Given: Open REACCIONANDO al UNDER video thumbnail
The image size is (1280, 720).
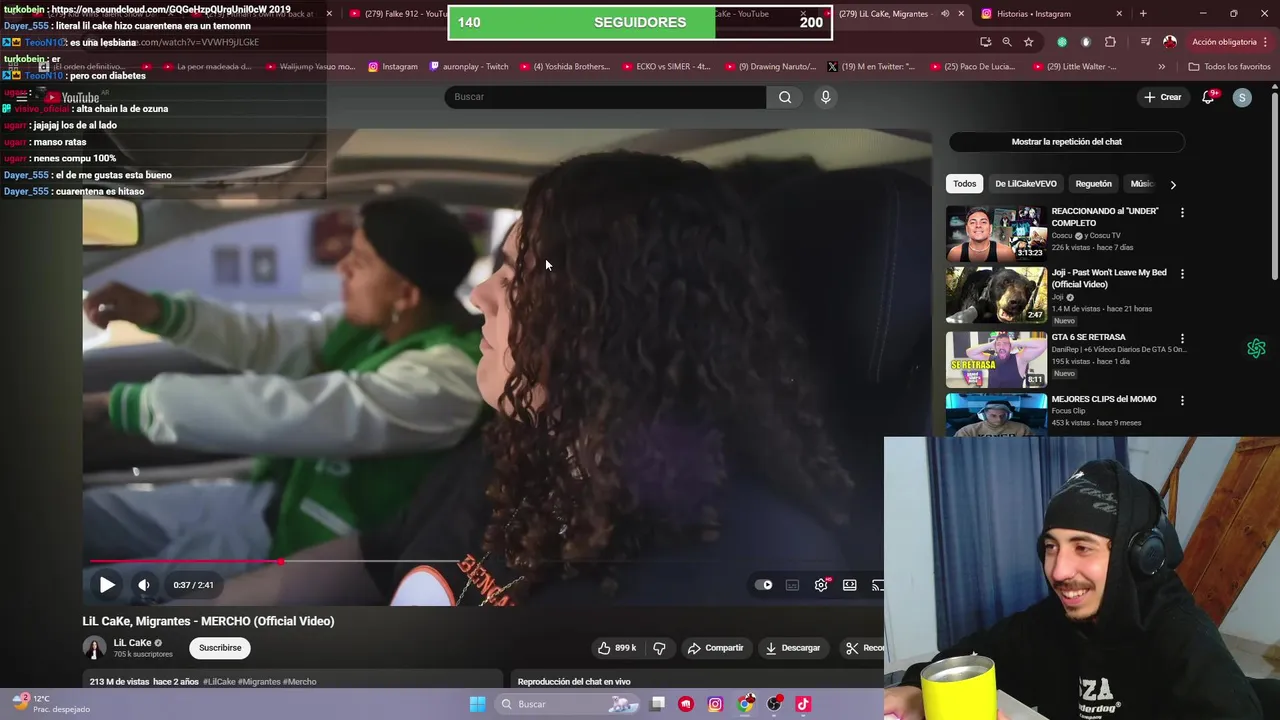Looking at the screenshot, I should (x=996, y=233).
